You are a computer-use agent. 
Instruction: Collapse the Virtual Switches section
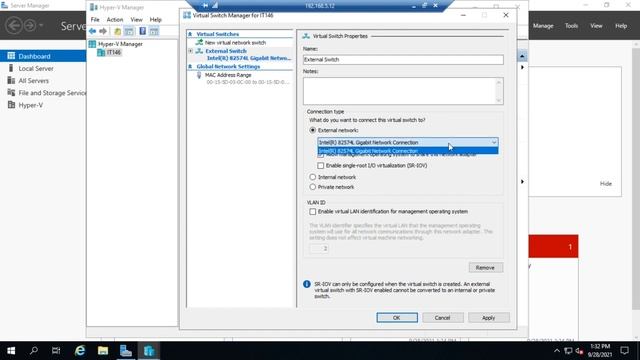190,34
